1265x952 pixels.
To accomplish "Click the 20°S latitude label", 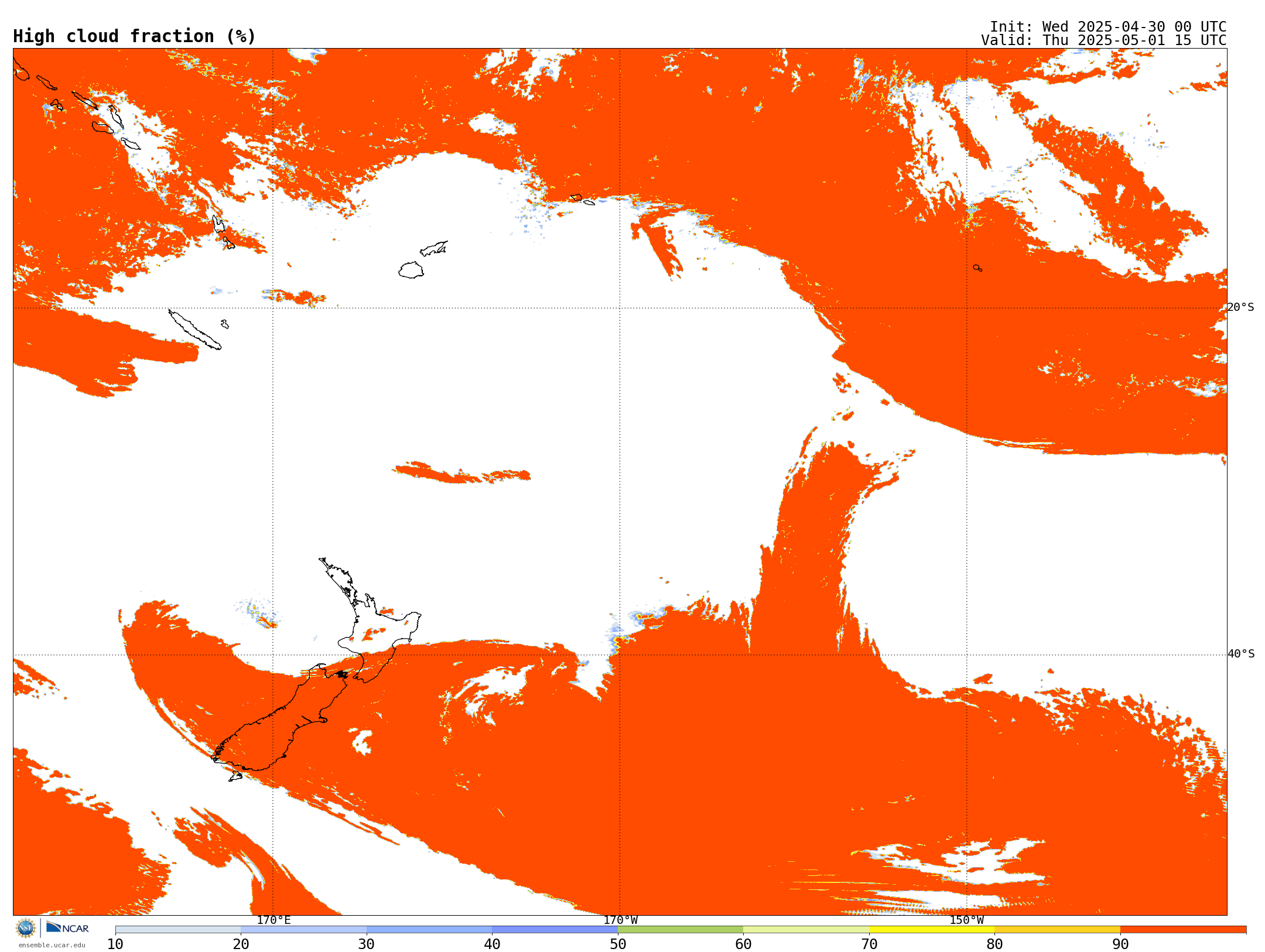I will [1240, 307].
